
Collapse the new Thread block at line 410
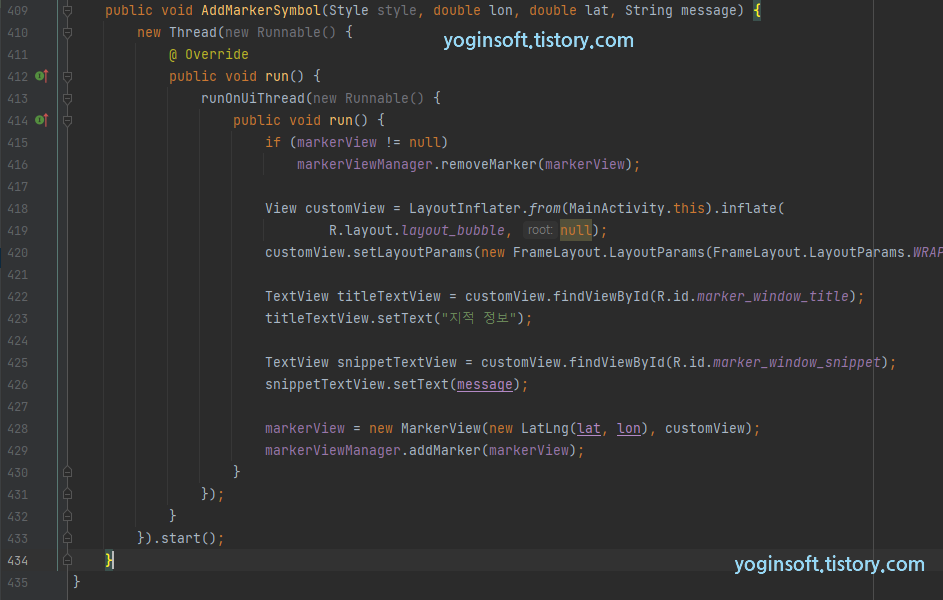(x=67, y=32)
